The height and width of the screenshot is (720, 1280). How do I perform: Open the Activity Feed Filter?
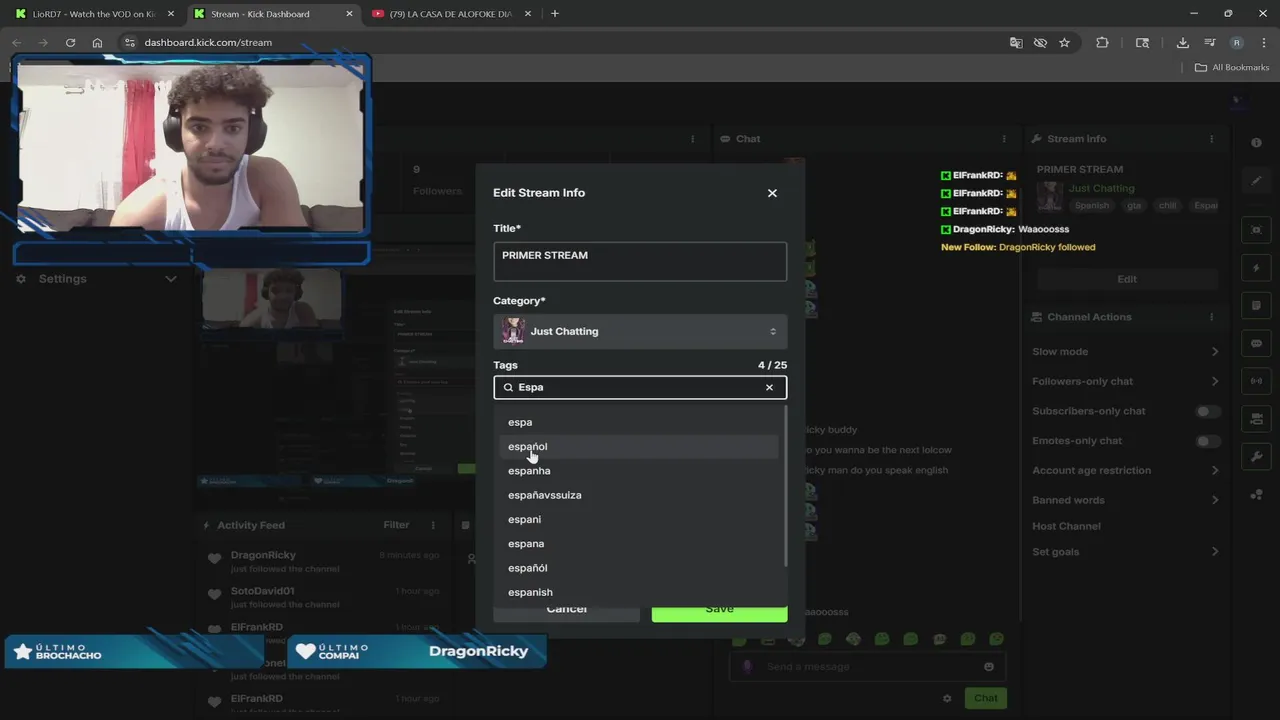396,525
